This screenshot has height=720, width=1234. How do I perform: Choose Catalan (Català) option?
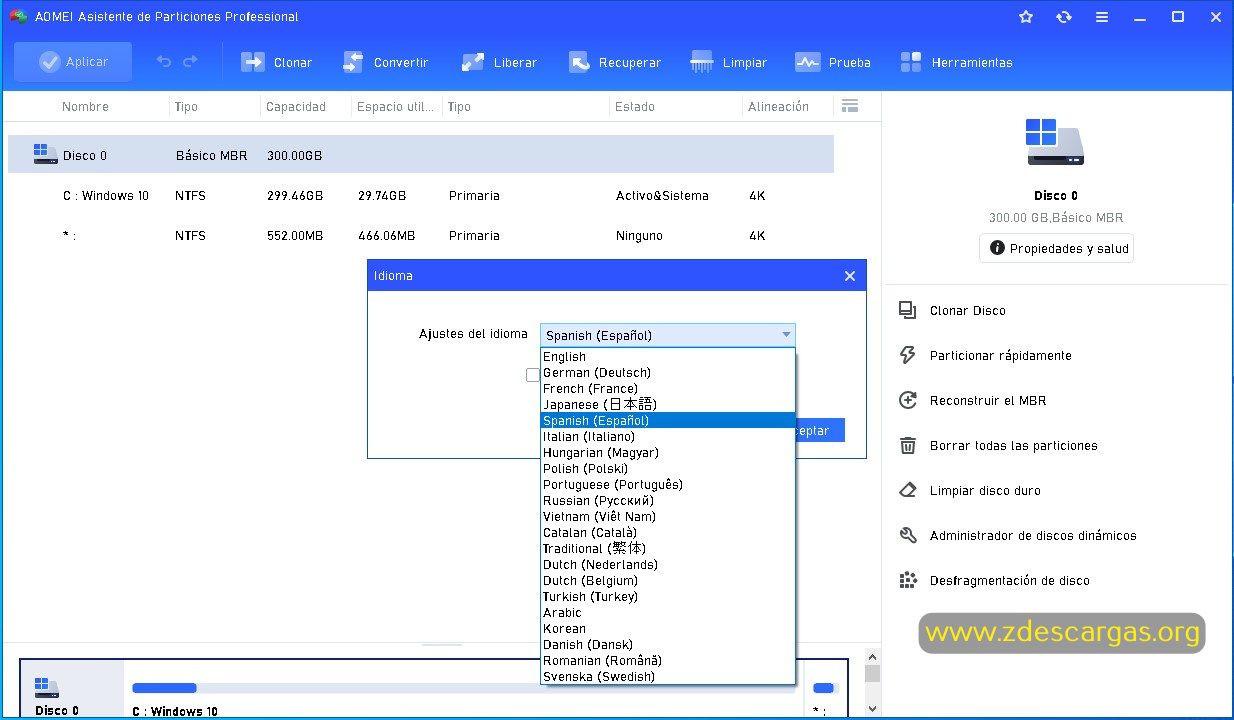[668, 533]
